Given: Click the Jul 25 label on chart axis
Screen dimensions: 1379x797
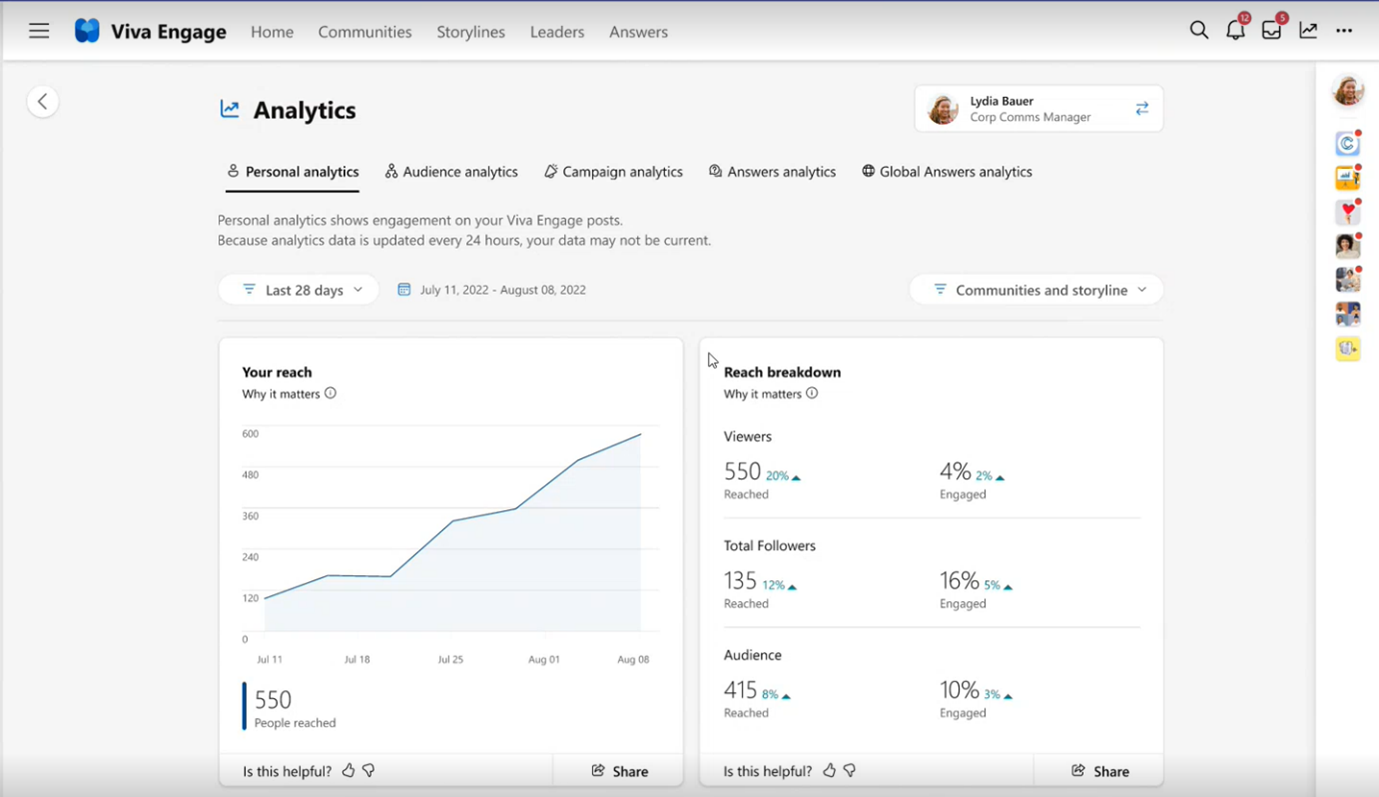Looking at the screenshot, I should tap(450, 660).
